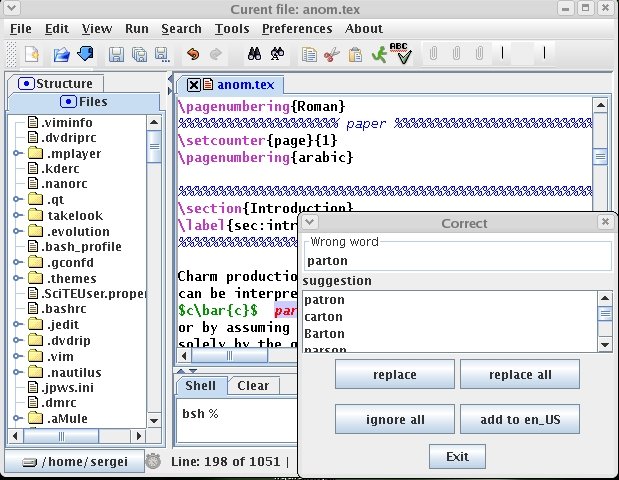Expand the .aMule folder
Viewport: 619px width, 480px height.
coord(17,418)
